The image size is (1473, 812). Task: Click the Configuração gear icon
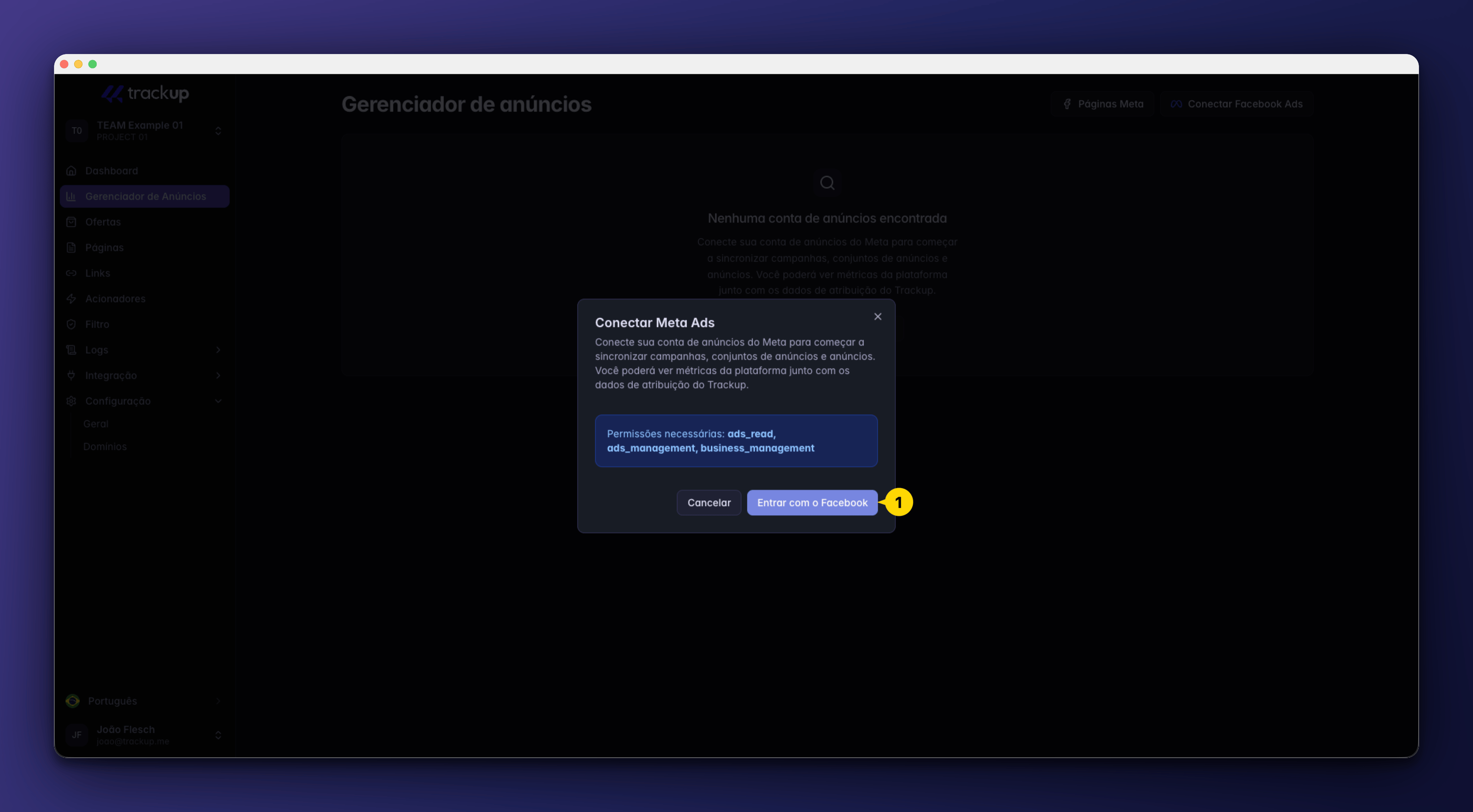click(x=71, y=402)
